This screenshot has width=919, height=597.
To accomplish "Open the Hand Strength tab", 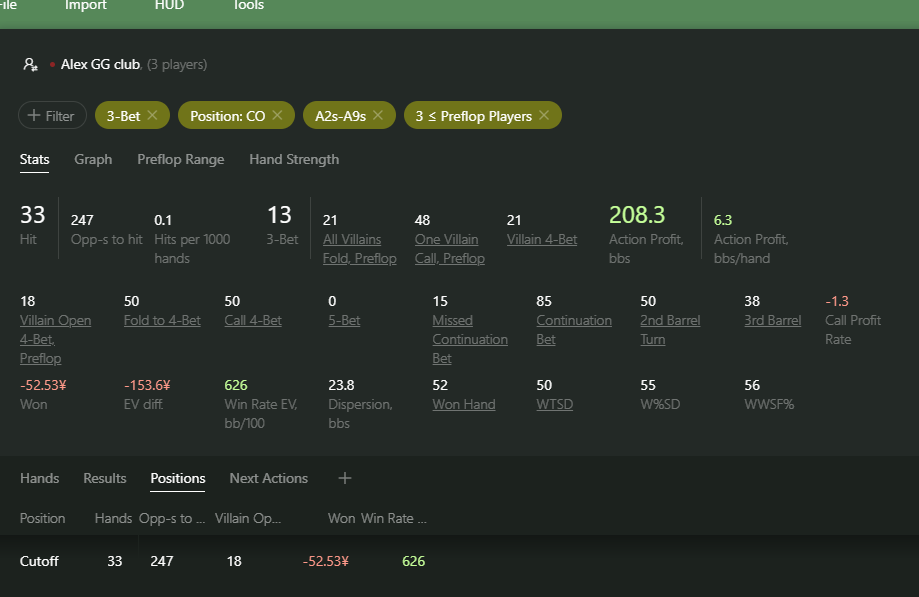I will [x=294, y=159].
